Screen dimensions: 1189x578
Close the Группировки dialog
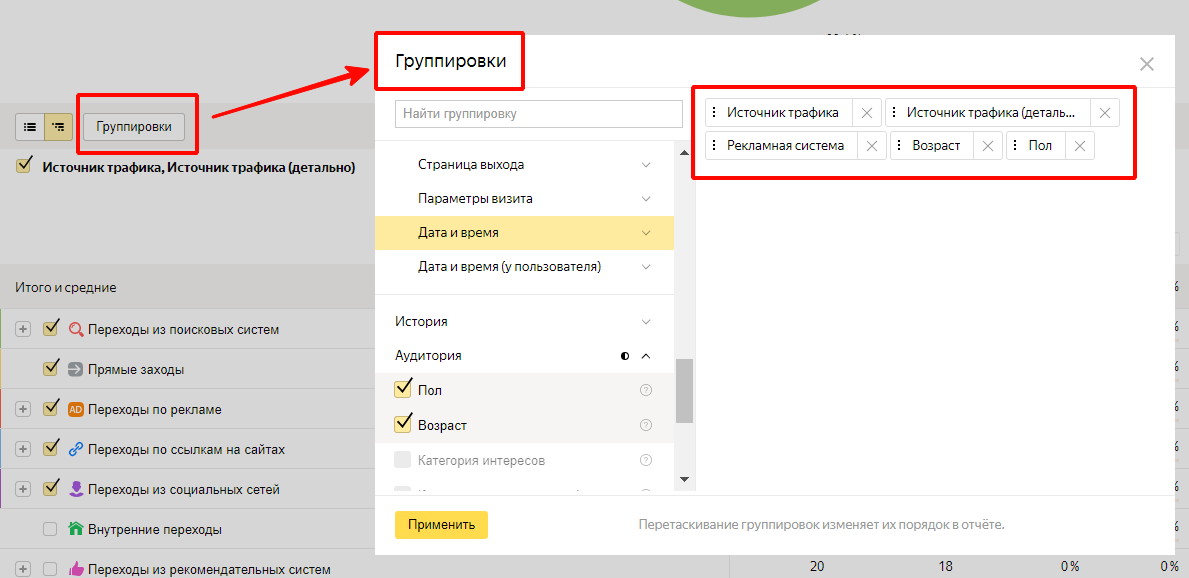[1146, 64]
